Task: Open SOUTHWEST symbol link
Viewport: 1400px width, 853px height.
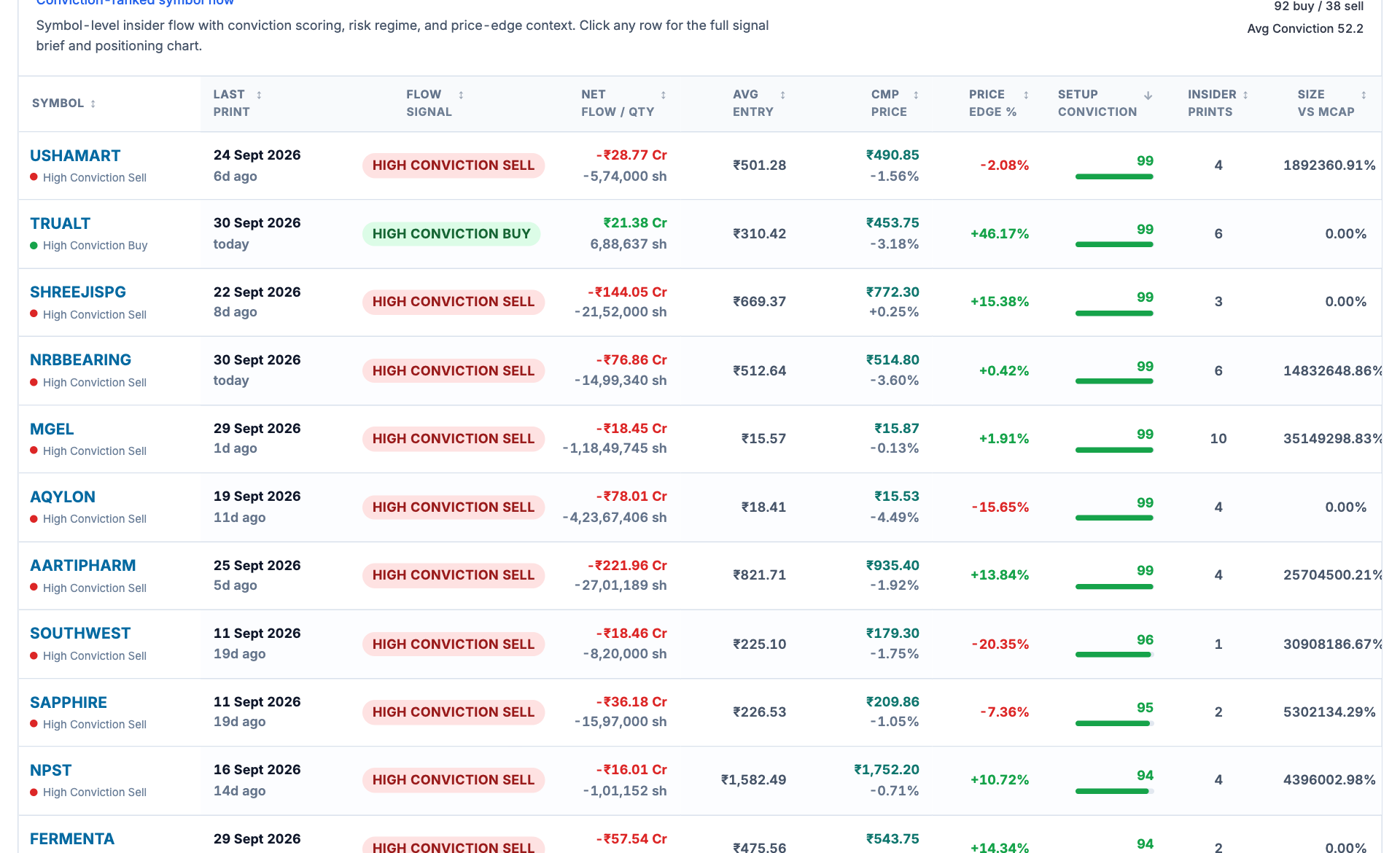Action: click(x=80, y=633)
